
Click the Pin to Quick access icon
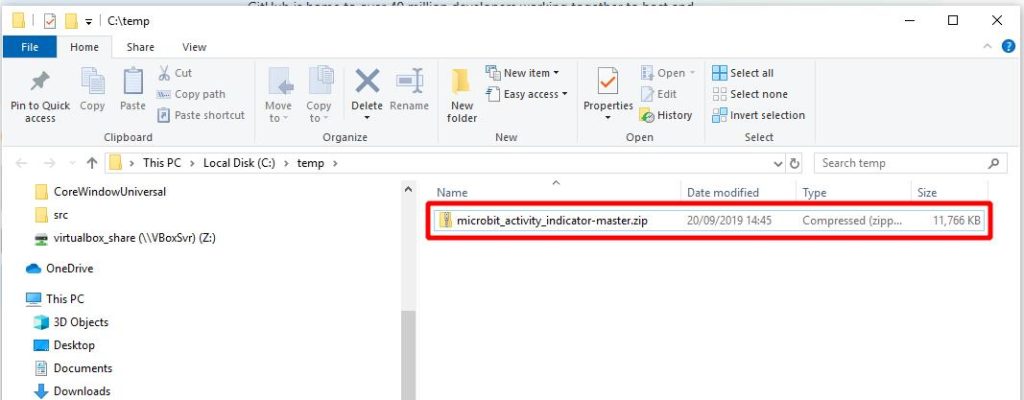pyautogui.click(x=40, y=82)
